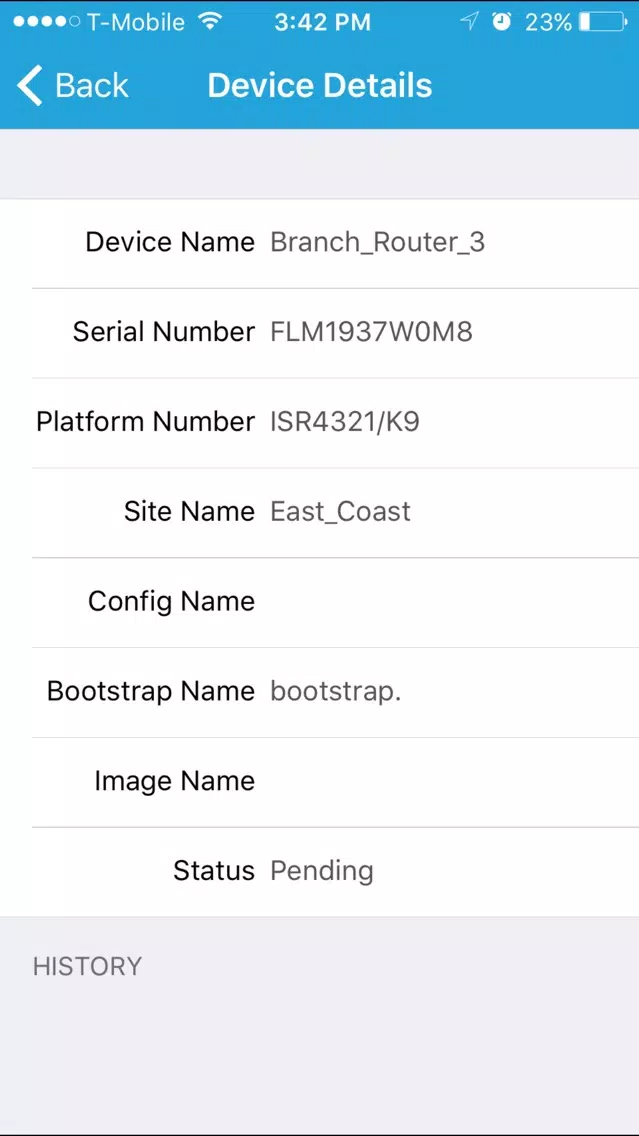
Task: Tap the bootstrap. Bootstrap Name value
Action: click(x=335, y=692)
